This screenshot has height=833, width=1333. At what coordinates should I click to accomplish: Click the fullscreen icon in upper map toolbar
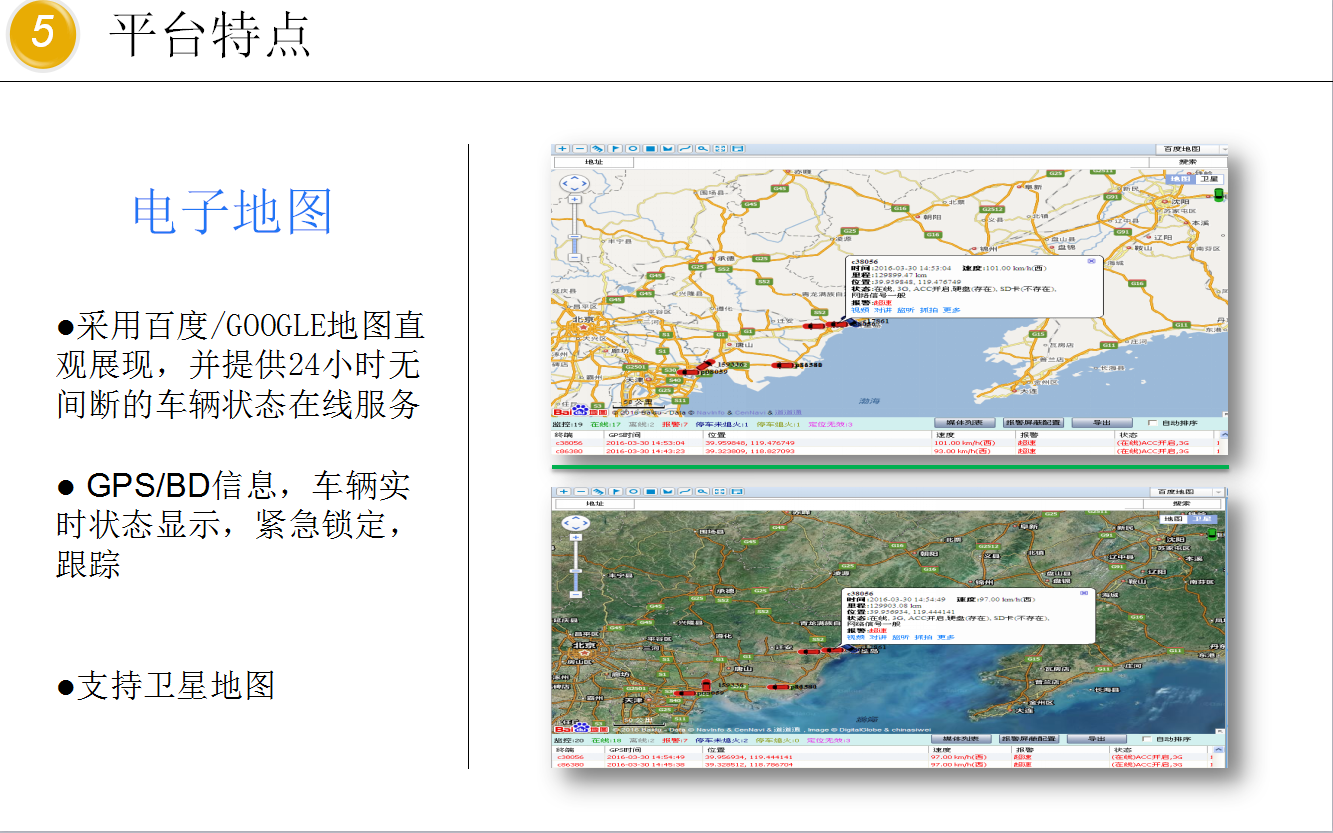(x=720, y=149)
